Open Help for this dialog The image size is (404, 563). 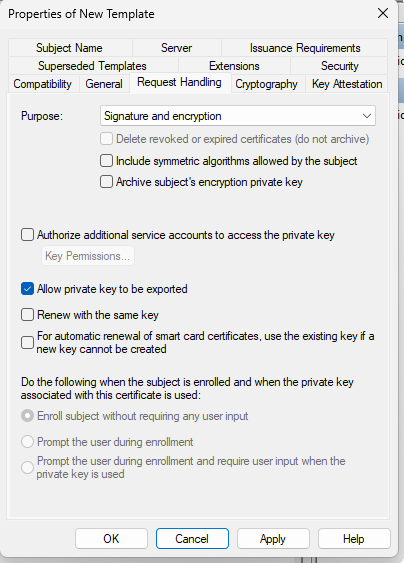coord(354,539)
